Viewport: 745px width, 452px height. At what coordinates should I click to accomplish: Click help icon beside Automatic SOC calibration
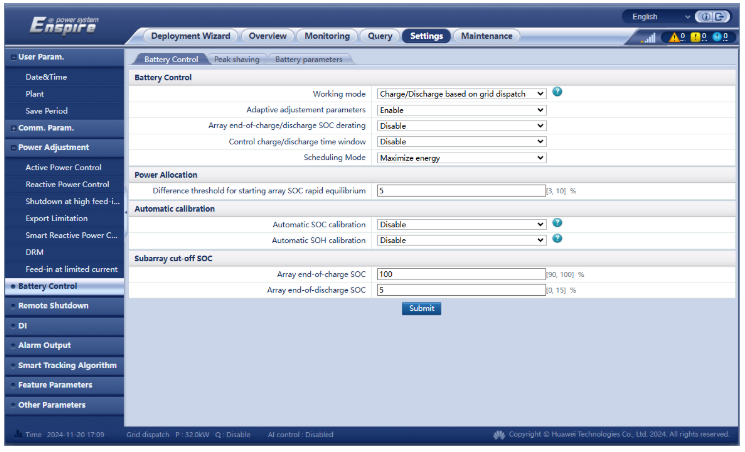point(557,223)
